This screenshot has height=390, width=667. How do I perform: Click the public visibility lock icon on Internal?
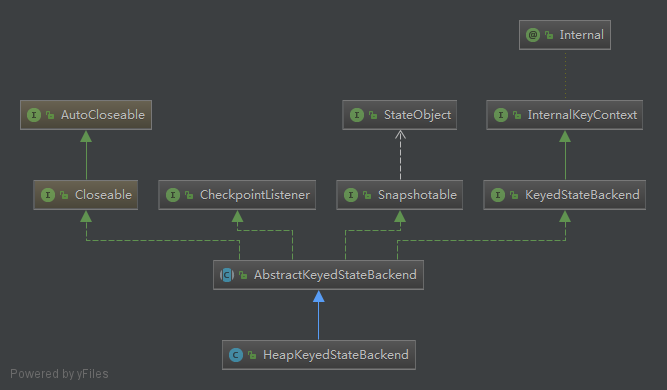tap(549, 35)
